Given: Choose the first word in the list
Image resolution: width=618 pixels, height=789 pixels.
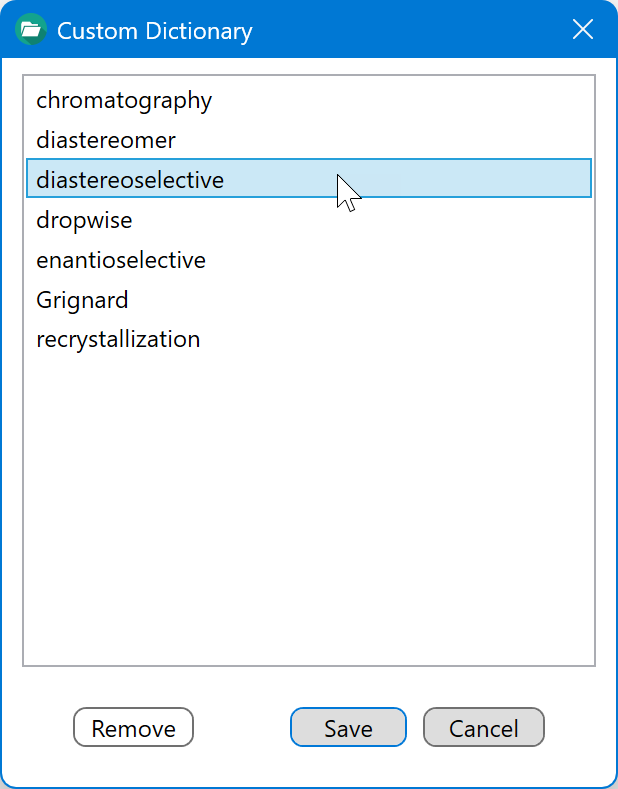Looking at the screenshot, I should pyautogui.click(x=309, y=100).
